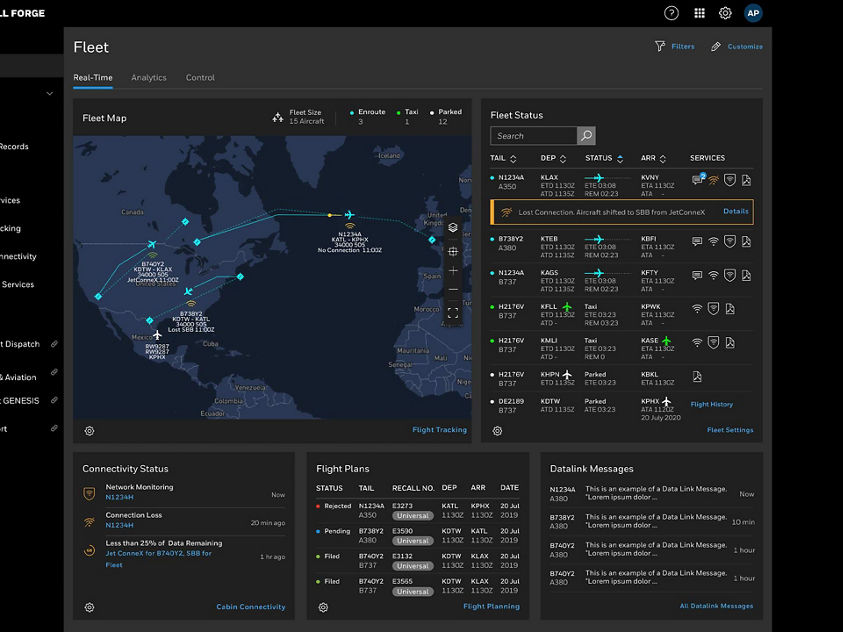Open All Datalink Messages link
The width and height of the screenshot is (843, 632).
(x=716, y=606)
